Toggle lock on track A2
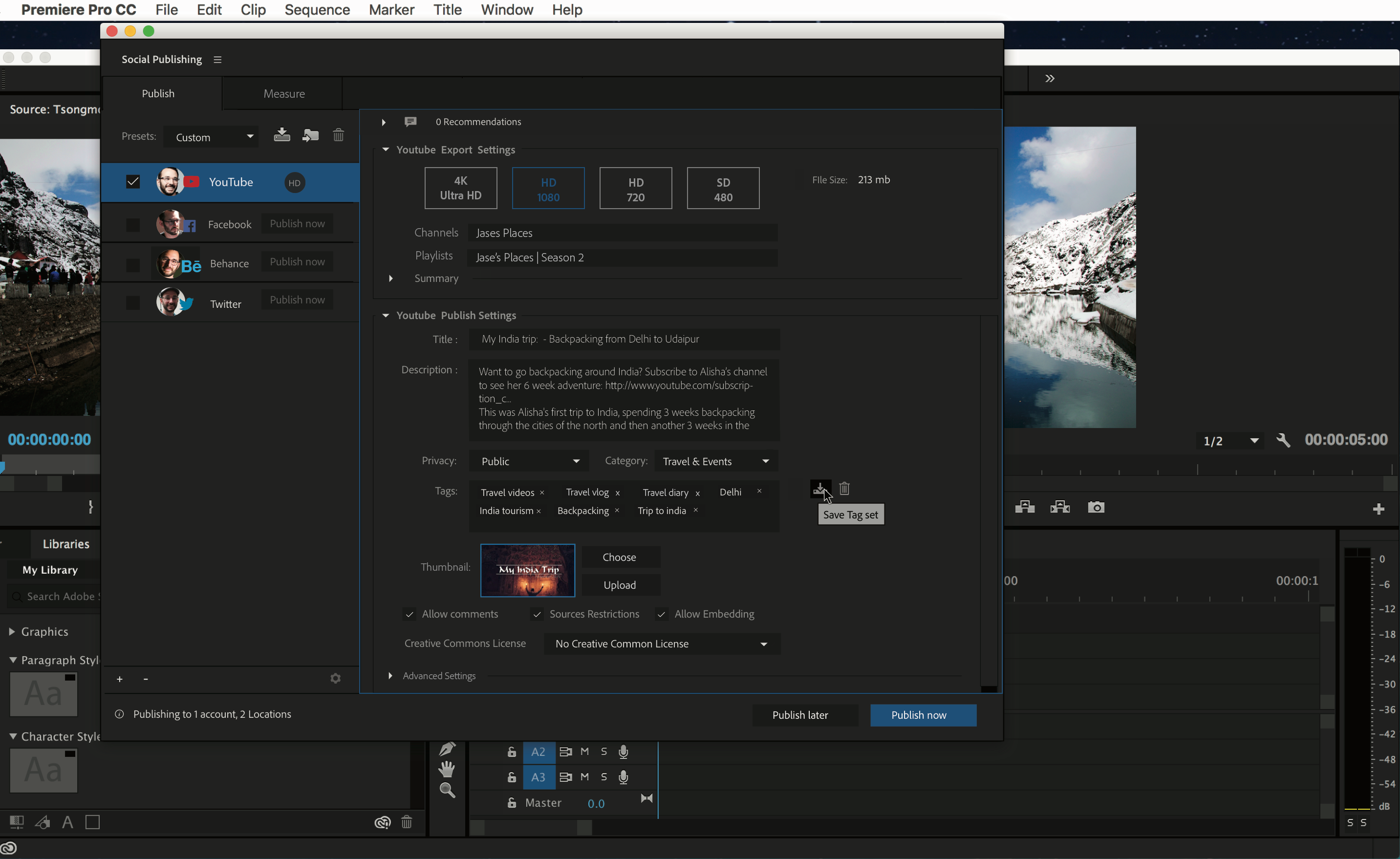 click(511, 752)
